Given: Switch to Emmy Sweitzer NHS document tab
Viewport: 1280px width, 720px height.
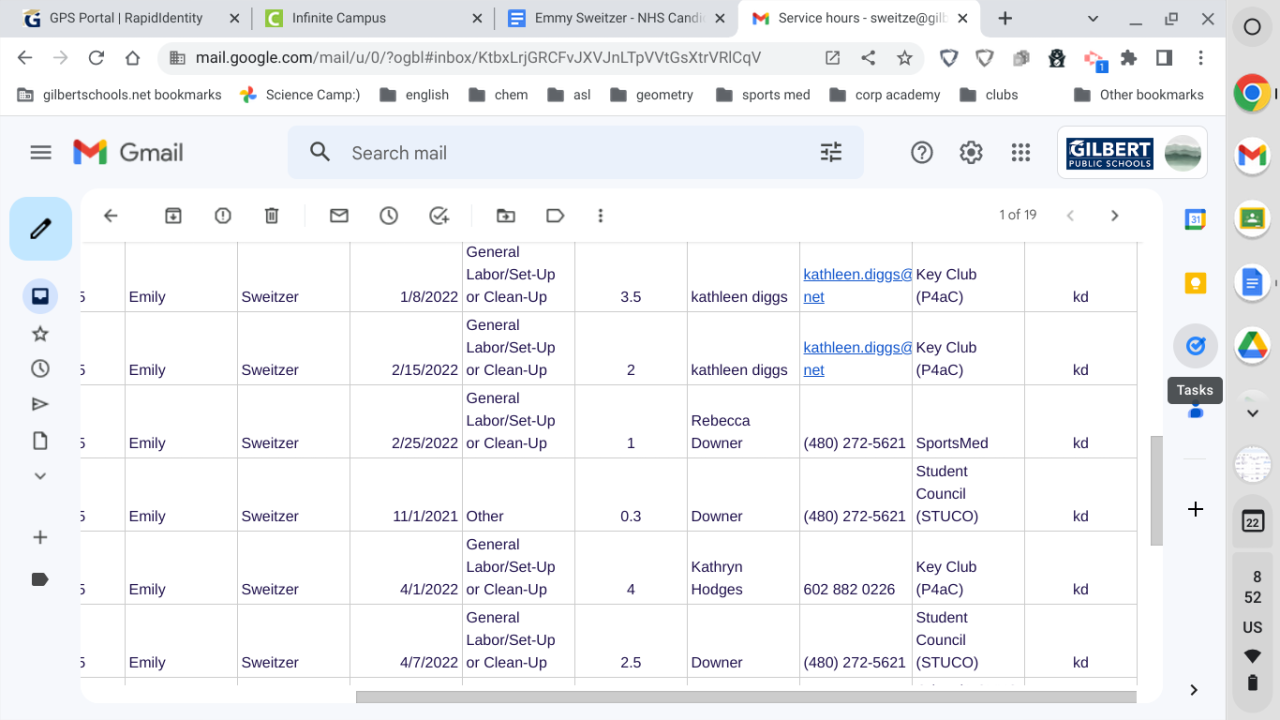Looking at the screenshot, I should (x=614, y=18).
